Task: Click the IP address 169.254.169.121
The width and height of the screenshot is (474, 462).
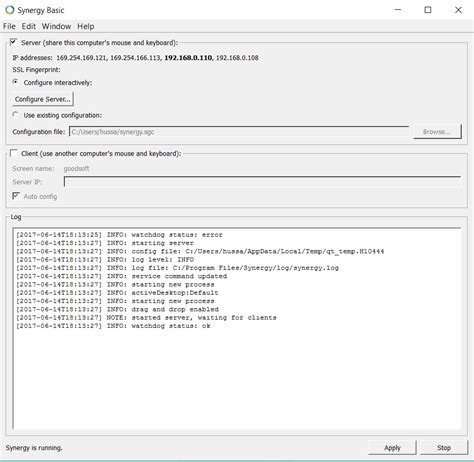Action: [x=81, y=58]
